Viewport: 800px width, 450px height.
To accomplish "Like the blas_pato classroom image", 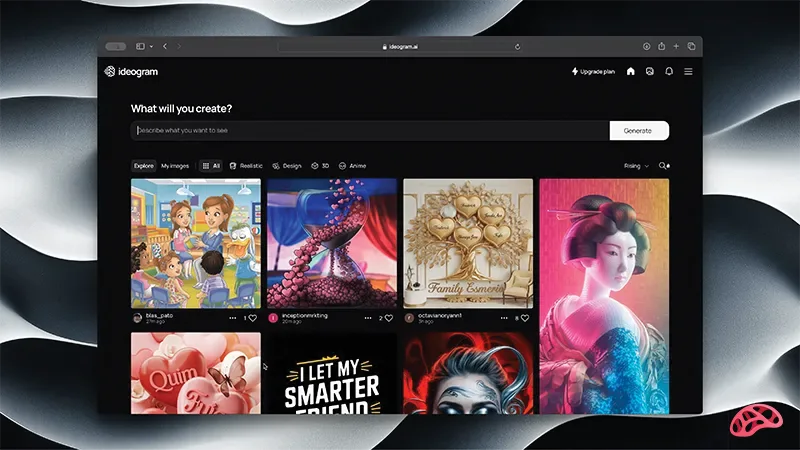I will [x=252, y=317].
